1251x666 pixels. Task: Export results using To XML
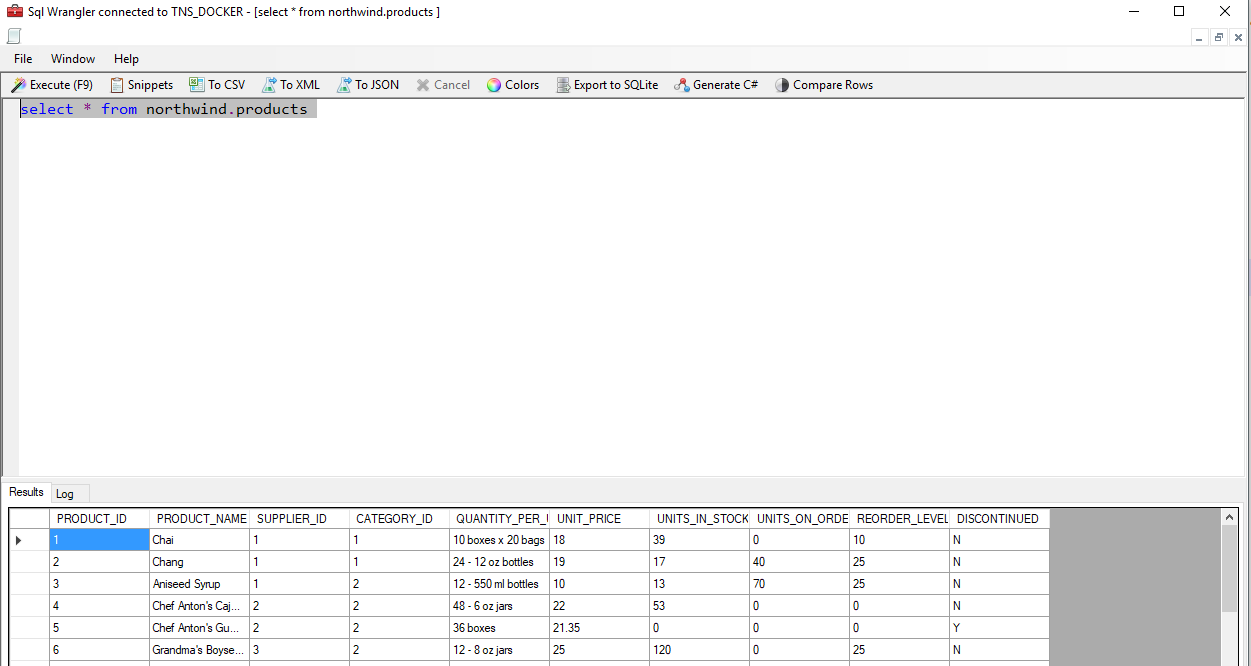click(x=291, y=85)
